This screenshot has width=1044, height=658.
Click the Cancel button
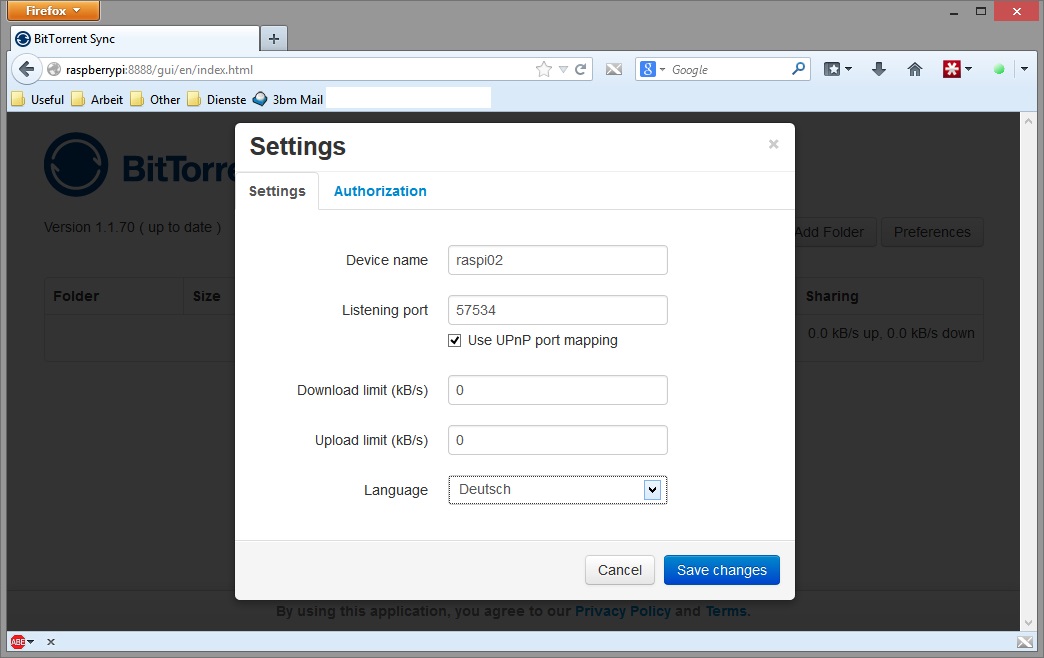click(x=620, y=570)
